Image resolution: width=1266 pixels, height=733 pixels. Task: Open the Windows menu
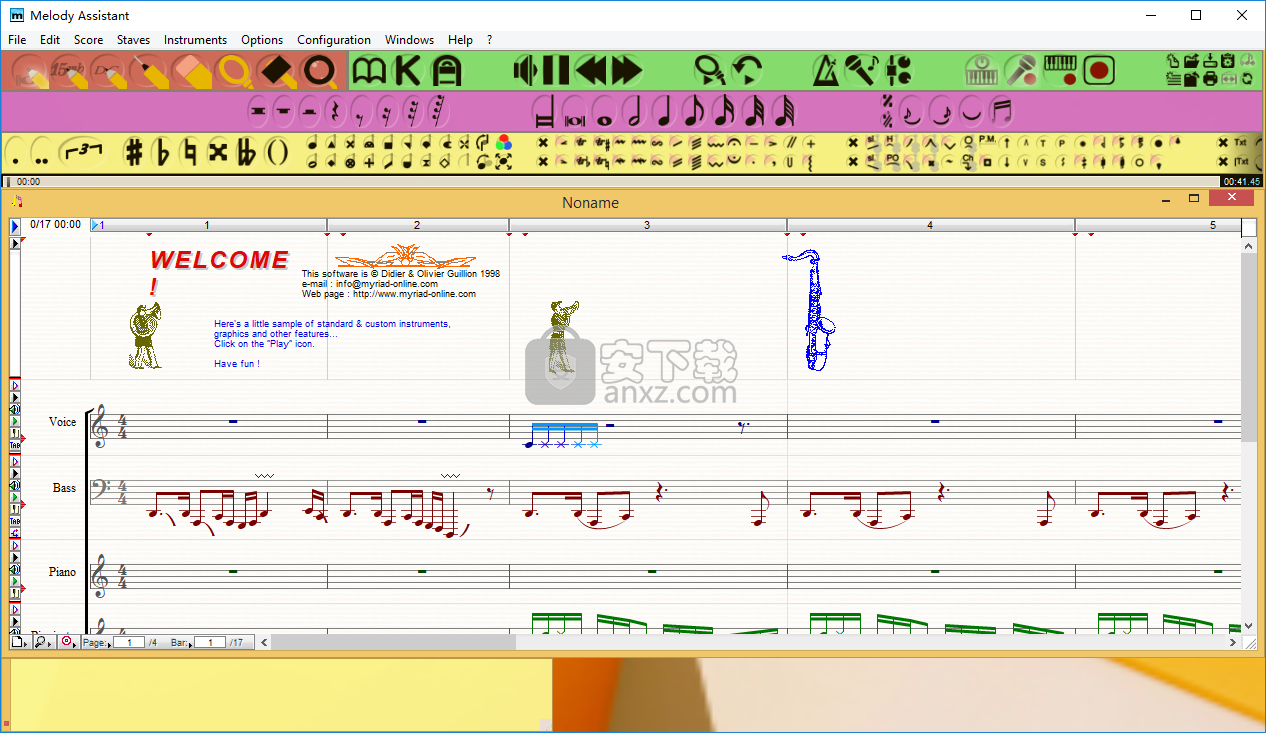coord(409,40)
